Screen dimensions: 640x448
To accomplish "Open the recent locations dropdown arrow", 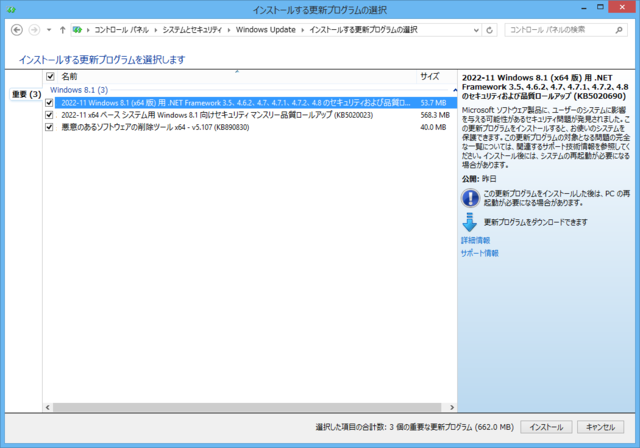I will click(49, 30).
